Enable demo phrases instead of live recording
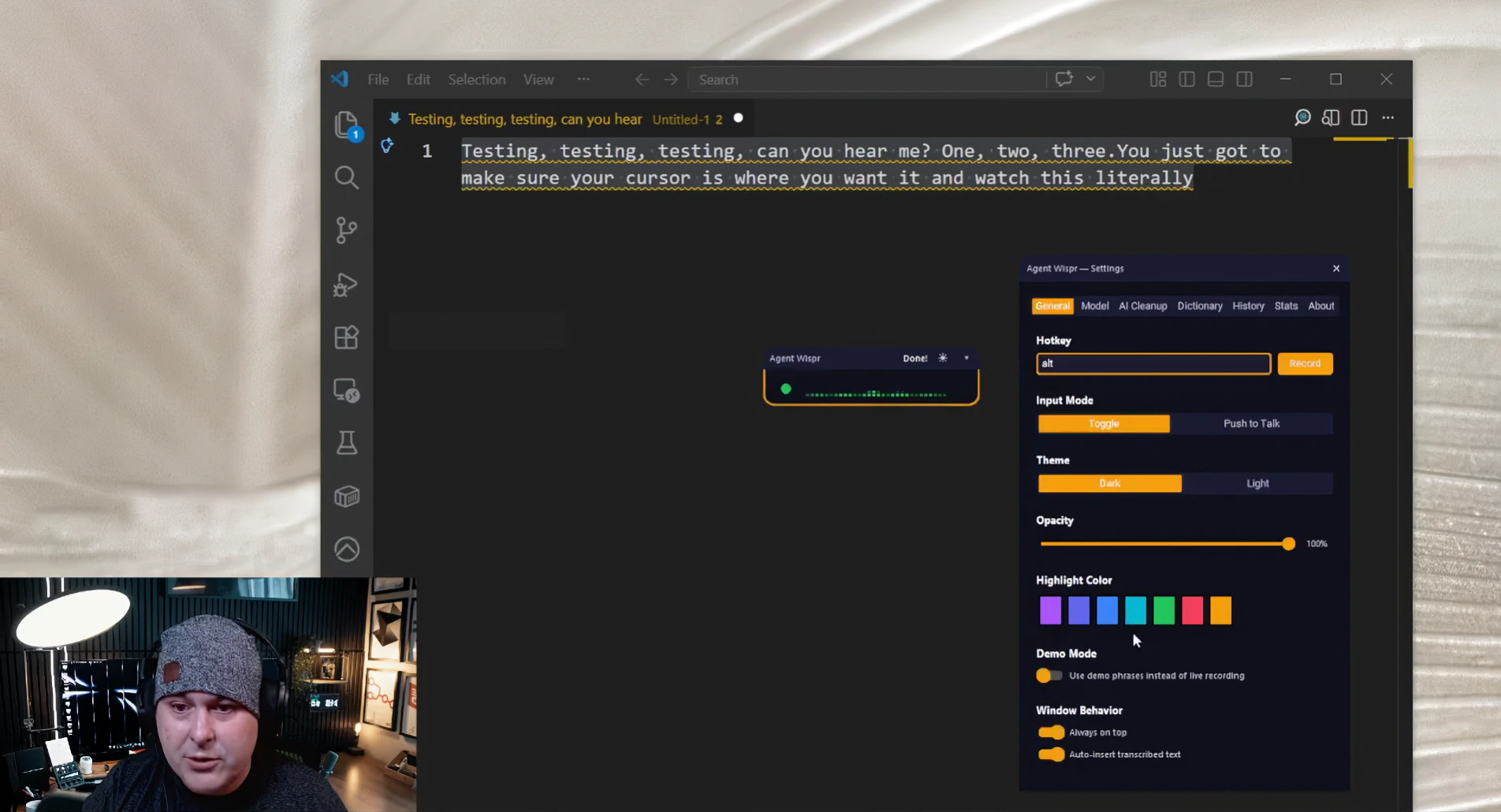This screenshot has width=1501, height=812. coord(1048,676)
